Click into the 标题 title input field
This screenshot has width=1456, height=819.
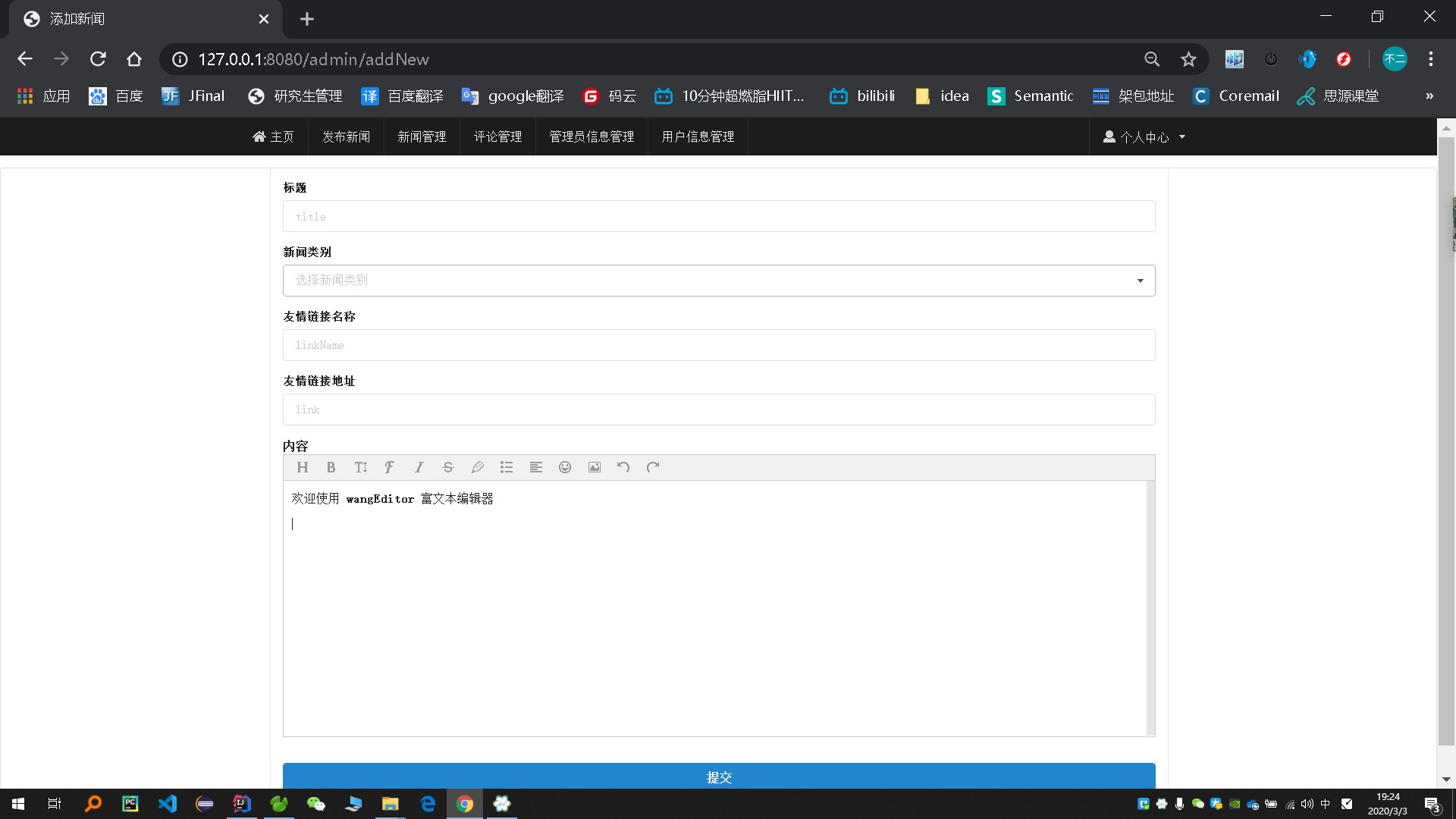point(719,217)
